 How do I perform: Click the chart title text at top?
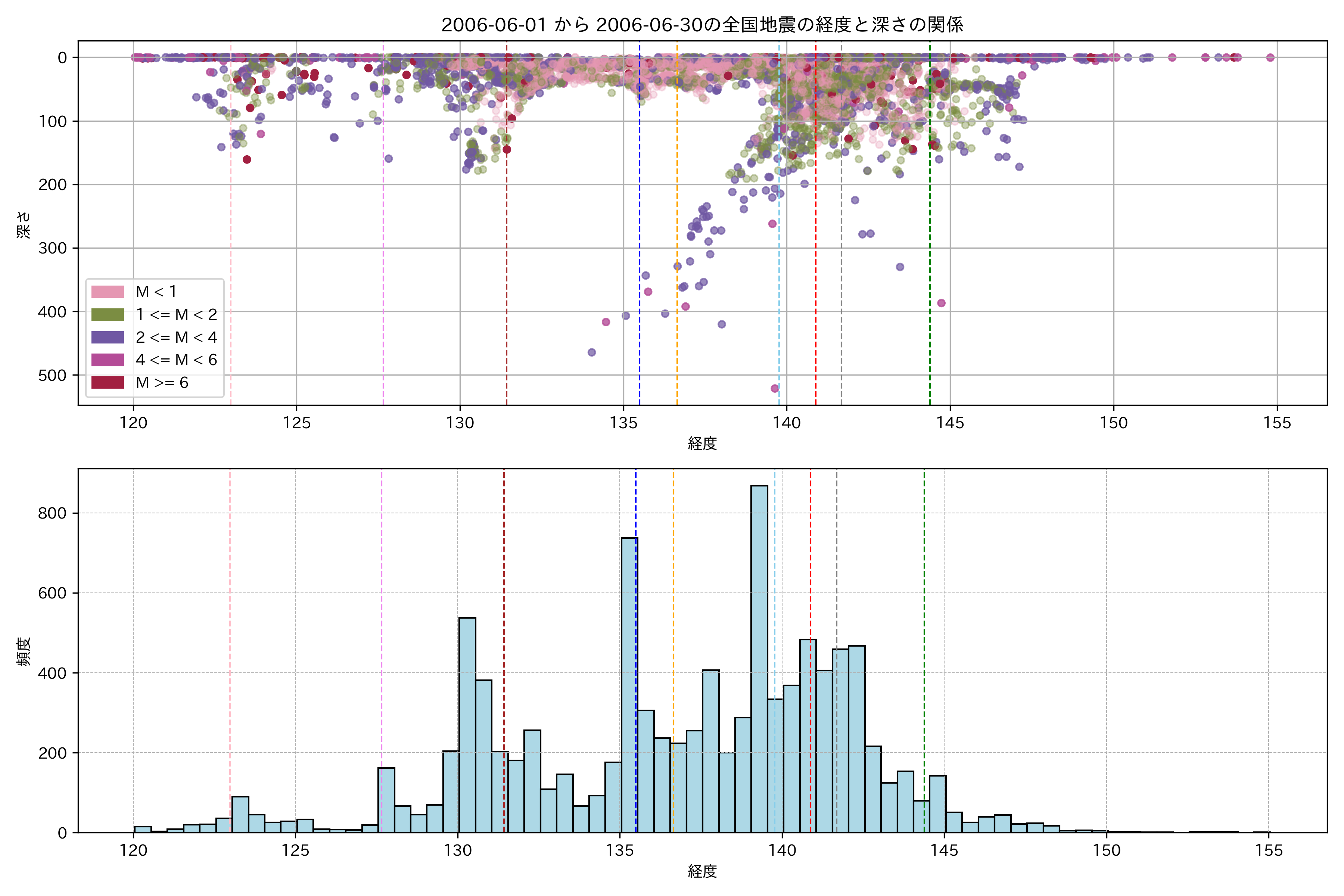[702, 25]
